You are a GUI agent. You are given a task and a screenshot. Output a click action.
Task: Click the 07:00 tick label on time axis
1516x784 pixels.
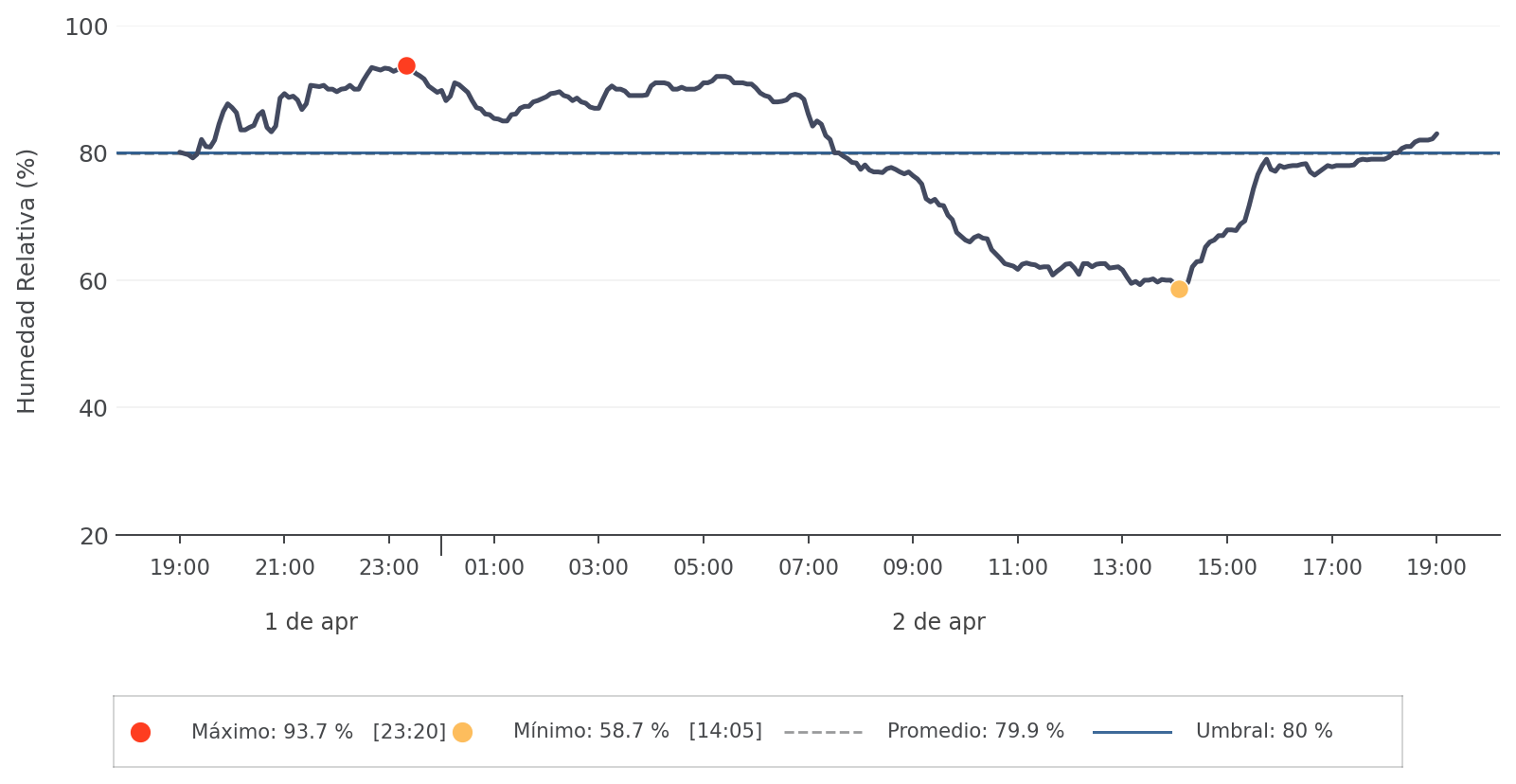(x=808, y=568)
